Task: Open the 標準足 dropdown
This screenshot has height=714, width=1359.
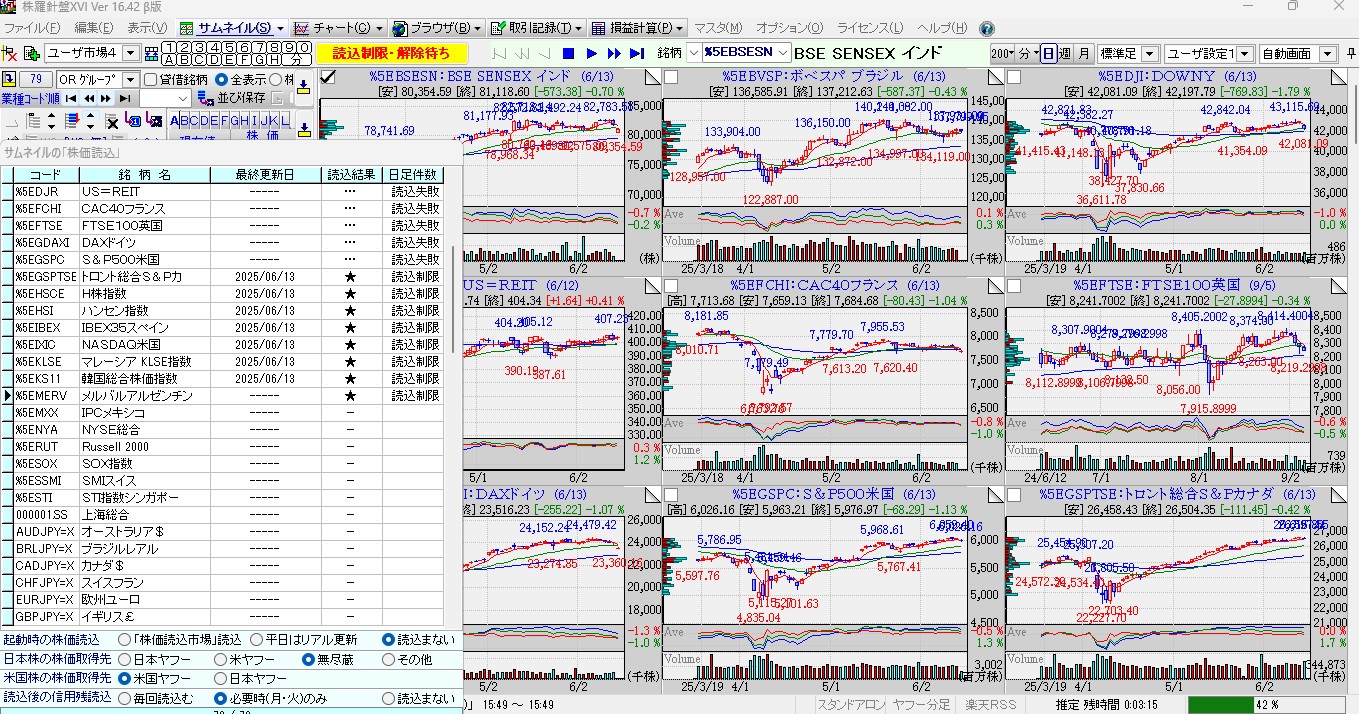Action: tap(1149, 53)
